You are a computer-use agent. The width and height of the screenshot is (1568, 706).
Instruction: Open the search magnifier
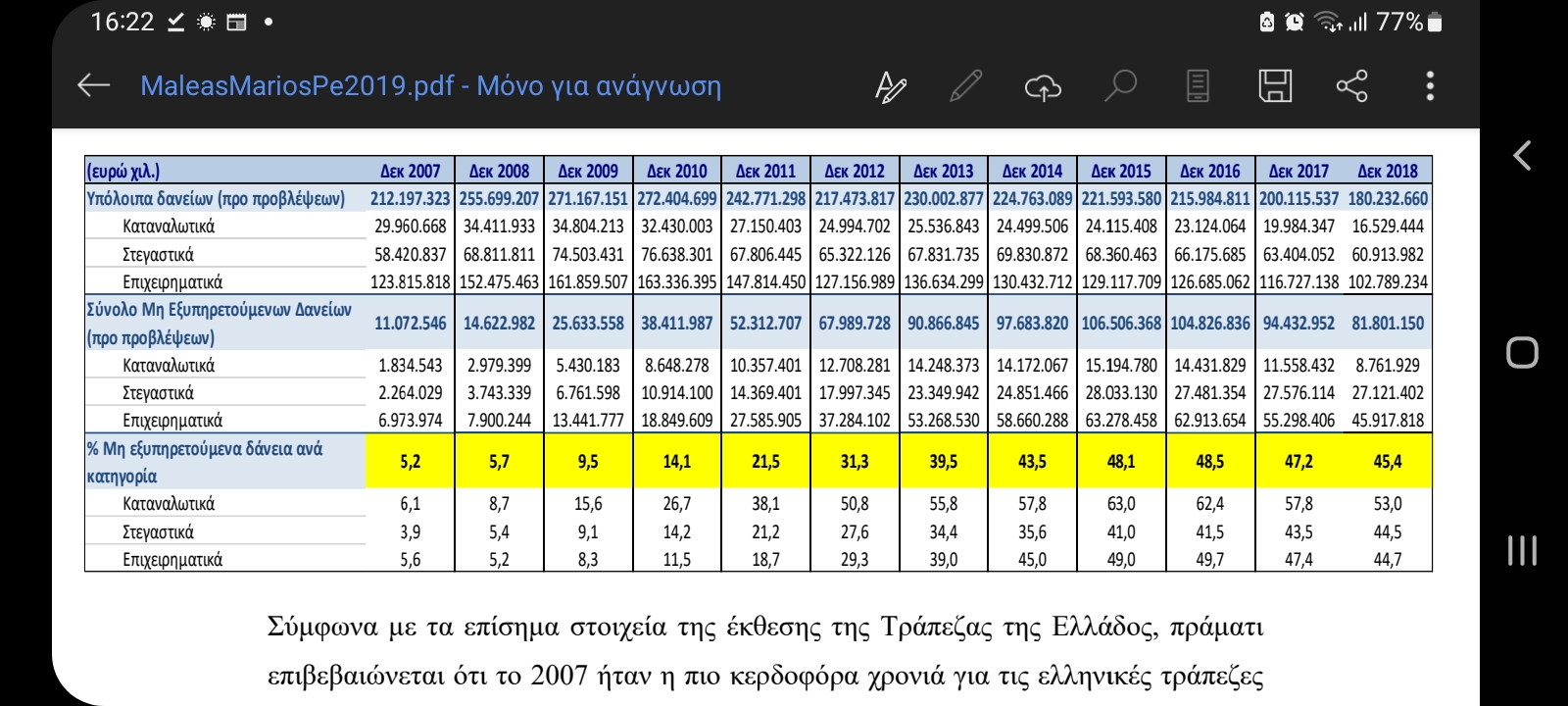[x=1119, y=86]
